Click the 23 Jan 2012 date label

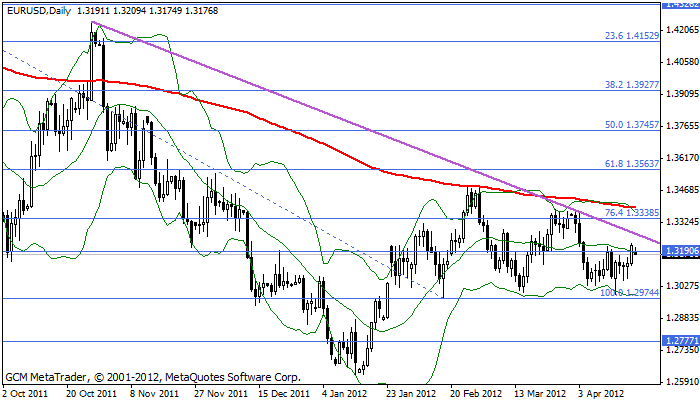(411, 394)
